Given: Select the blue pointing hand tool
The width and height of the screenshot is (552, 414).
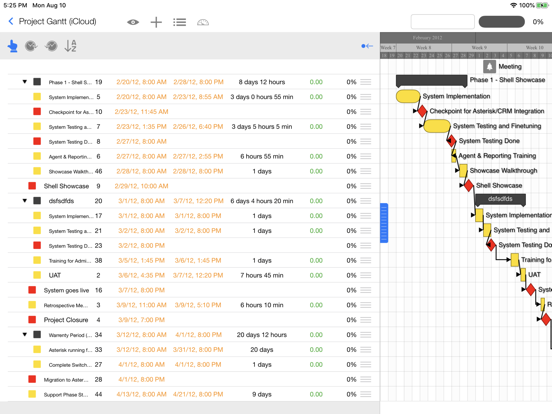Looking at the screenshot, I should point(13,46).
